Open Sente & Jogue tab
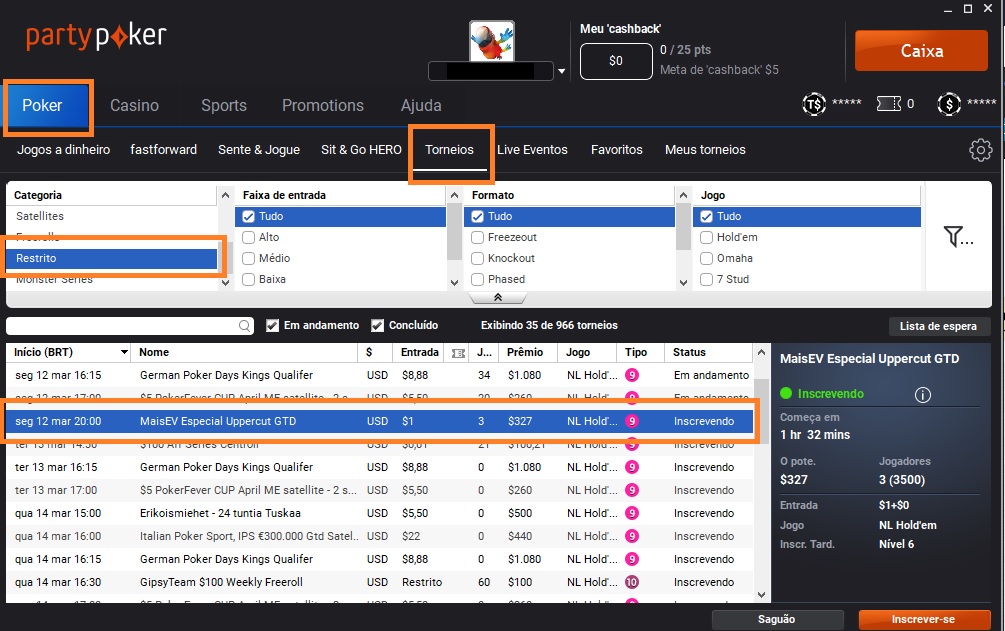Viewport: 1005px width, 631px height. 259,149
